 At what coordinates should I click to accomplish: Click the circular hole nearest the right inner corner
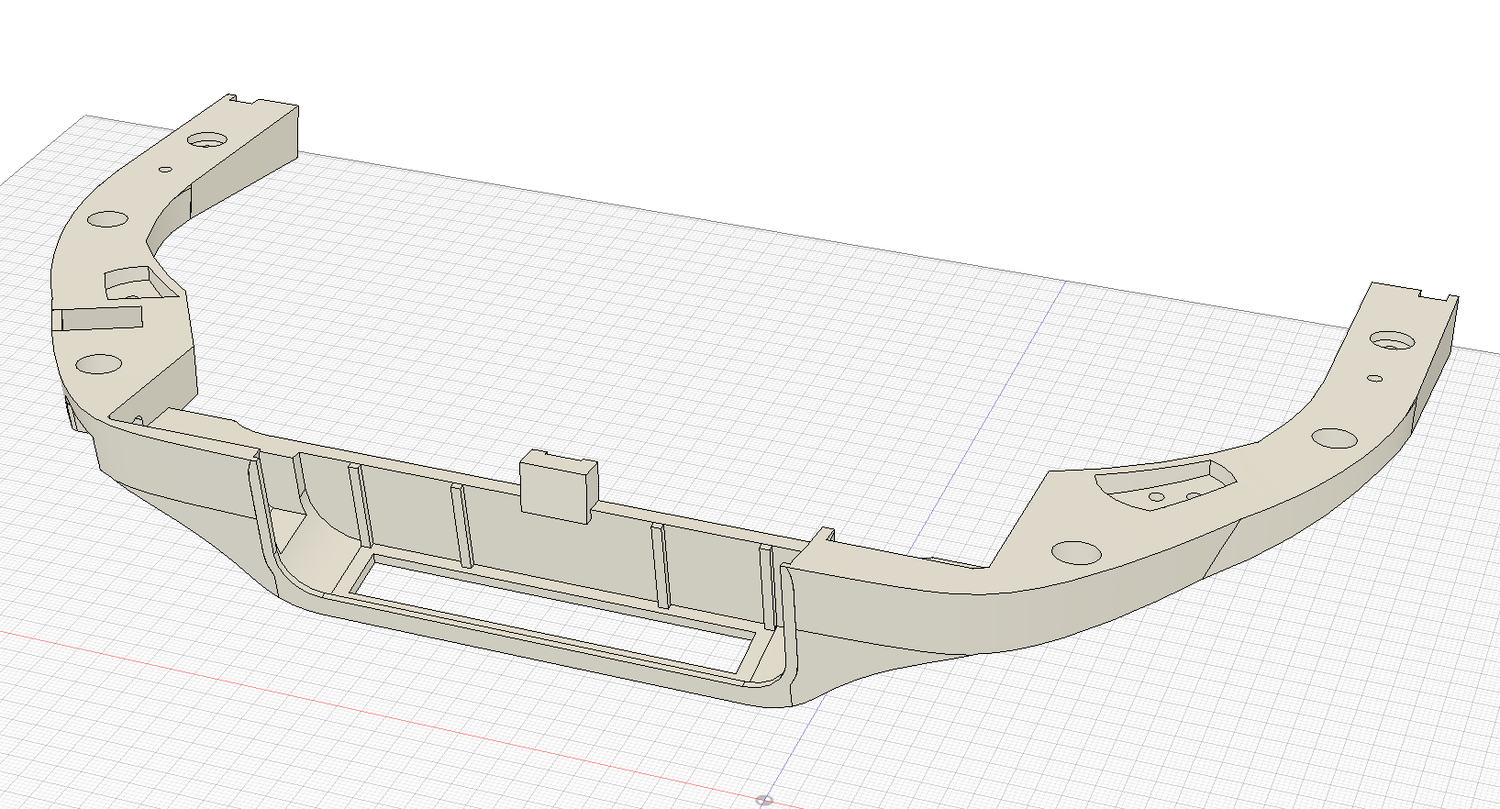point(1076,551)
